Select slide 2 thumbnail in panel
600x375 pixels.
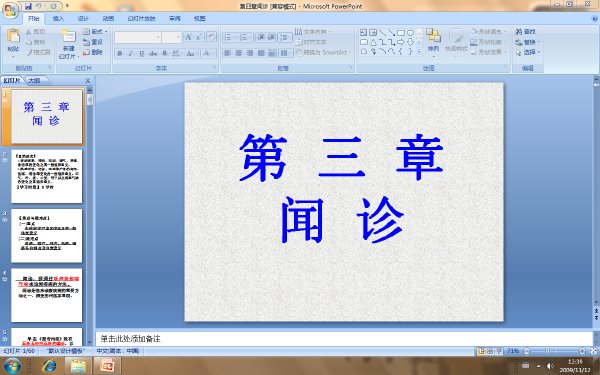coord(47,176)
